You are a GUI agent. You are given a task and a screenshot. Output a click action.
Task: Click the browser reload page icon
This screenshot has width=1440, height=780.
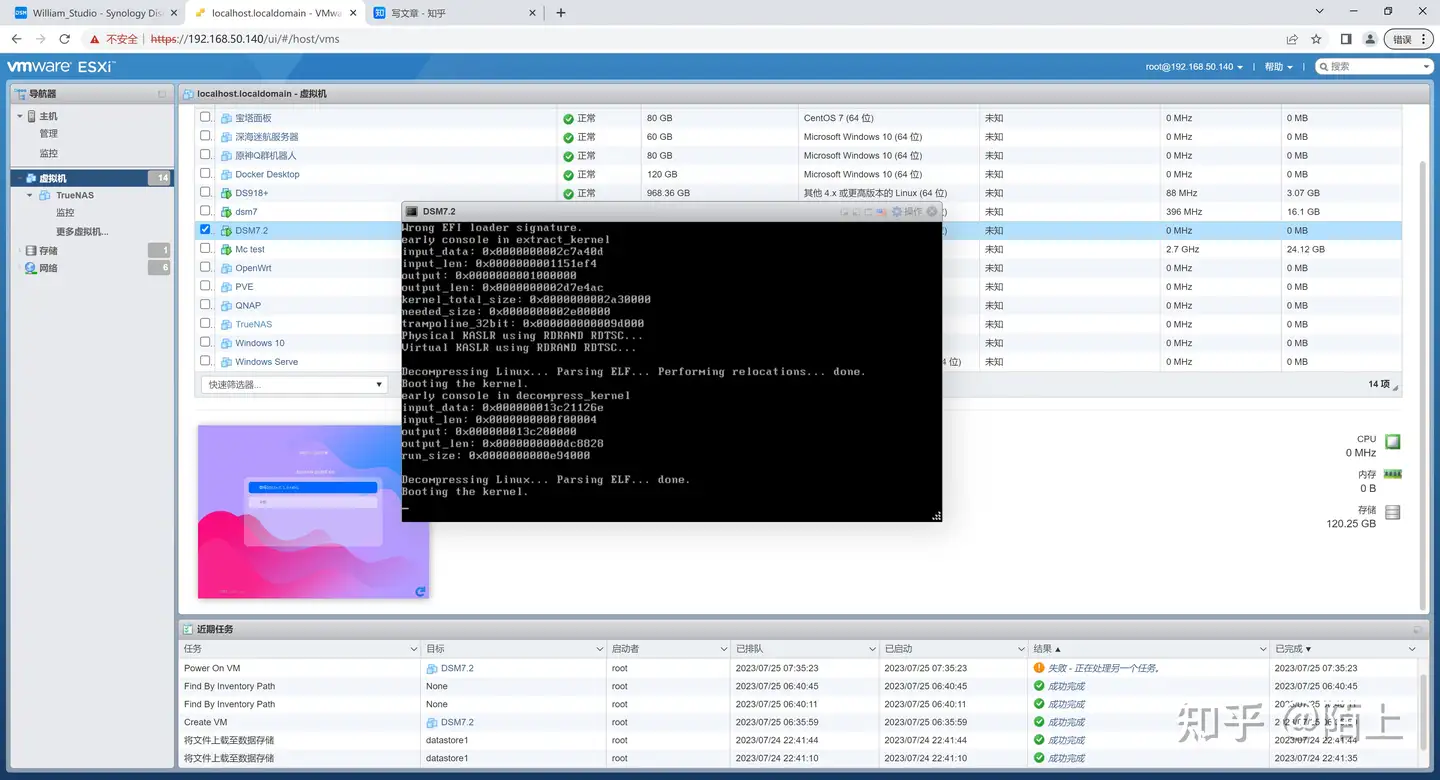[65, 39]
